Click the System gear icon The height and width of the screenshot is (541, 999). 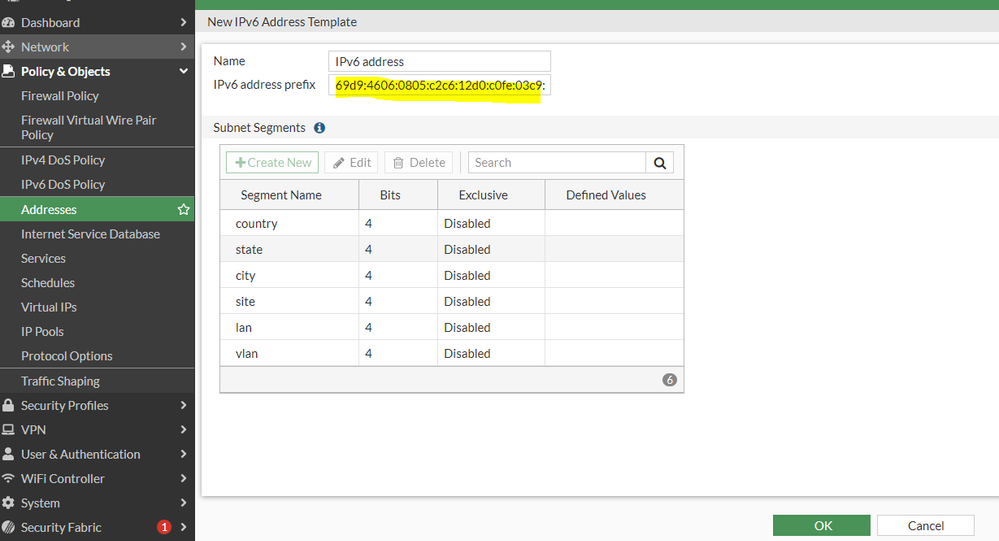tap(9, 503)
